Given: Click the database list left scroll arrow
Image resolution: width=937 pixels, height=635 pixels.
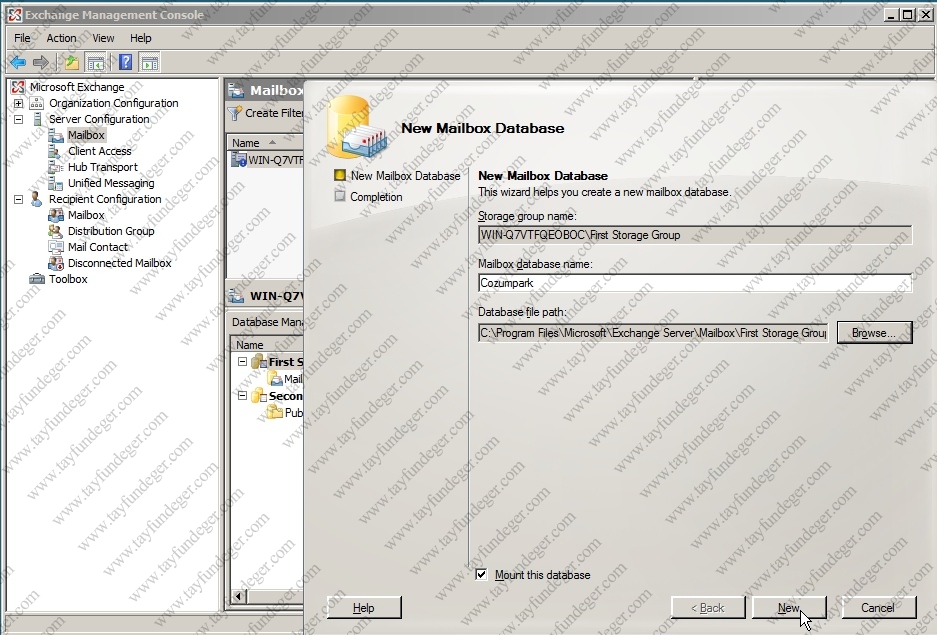Looking at the screenshot, I should pos(239,596).
